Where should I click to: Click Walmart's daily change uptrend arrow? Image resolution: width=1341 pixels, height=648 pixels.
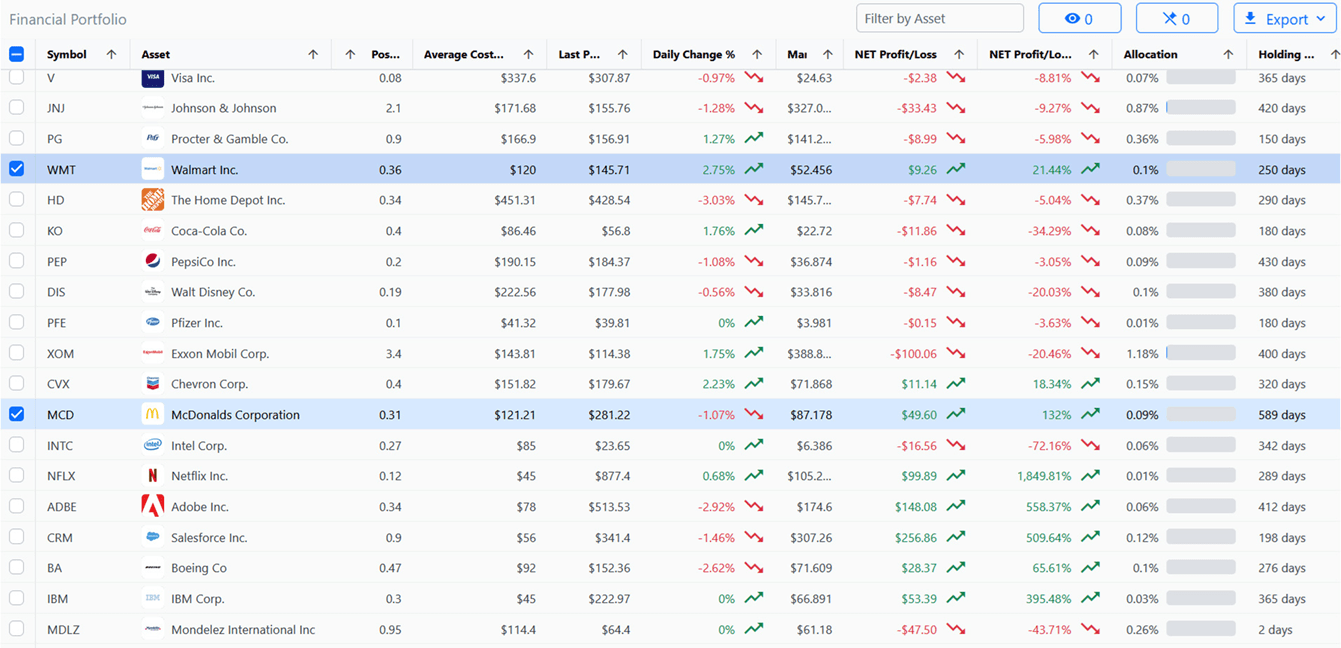(x=754, y=170)
